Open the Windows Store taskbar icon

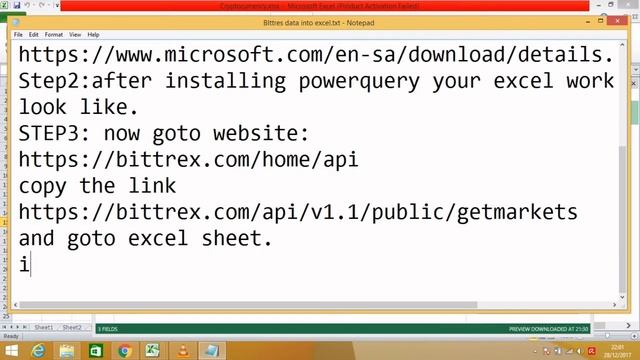coord(96,351)
